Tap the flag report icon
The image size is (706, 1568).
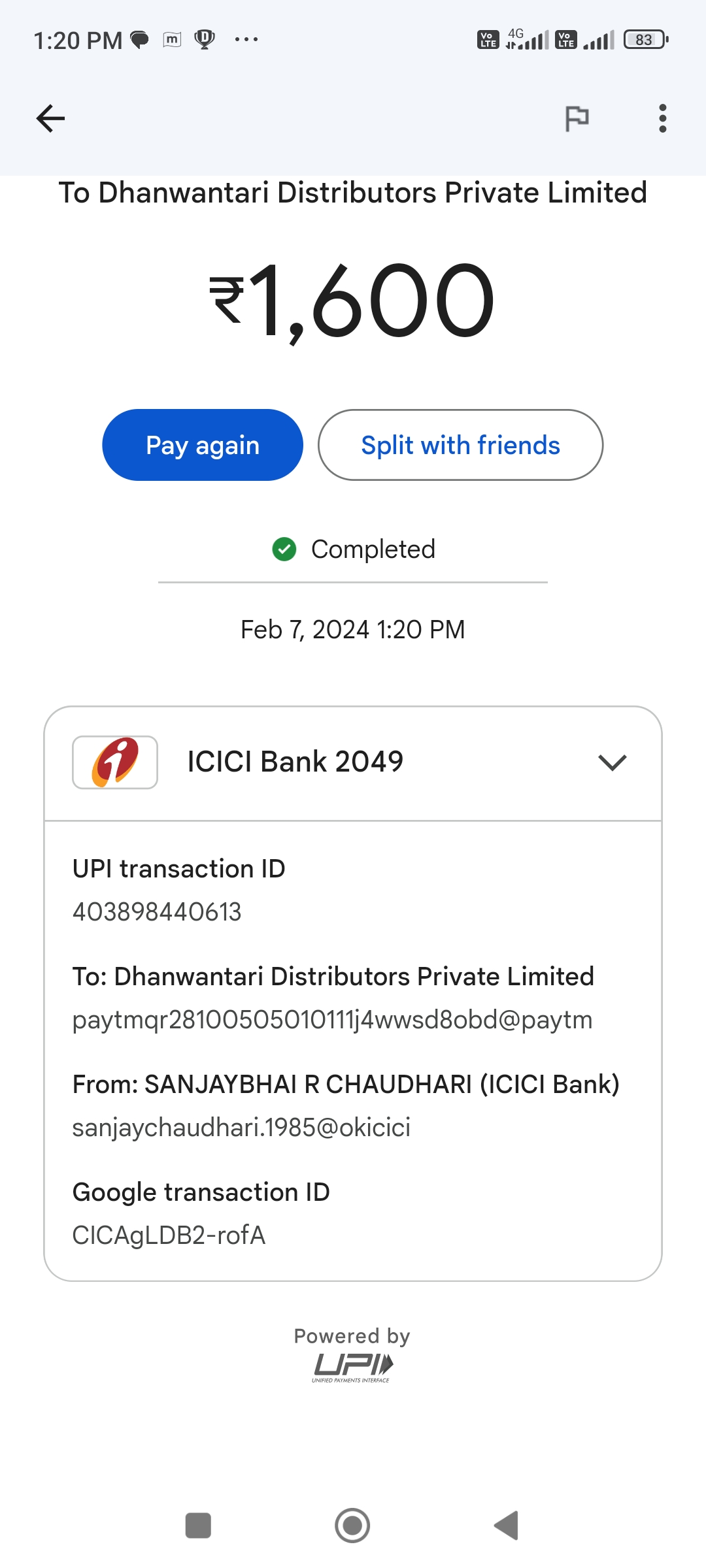click(x=577, y=118)
